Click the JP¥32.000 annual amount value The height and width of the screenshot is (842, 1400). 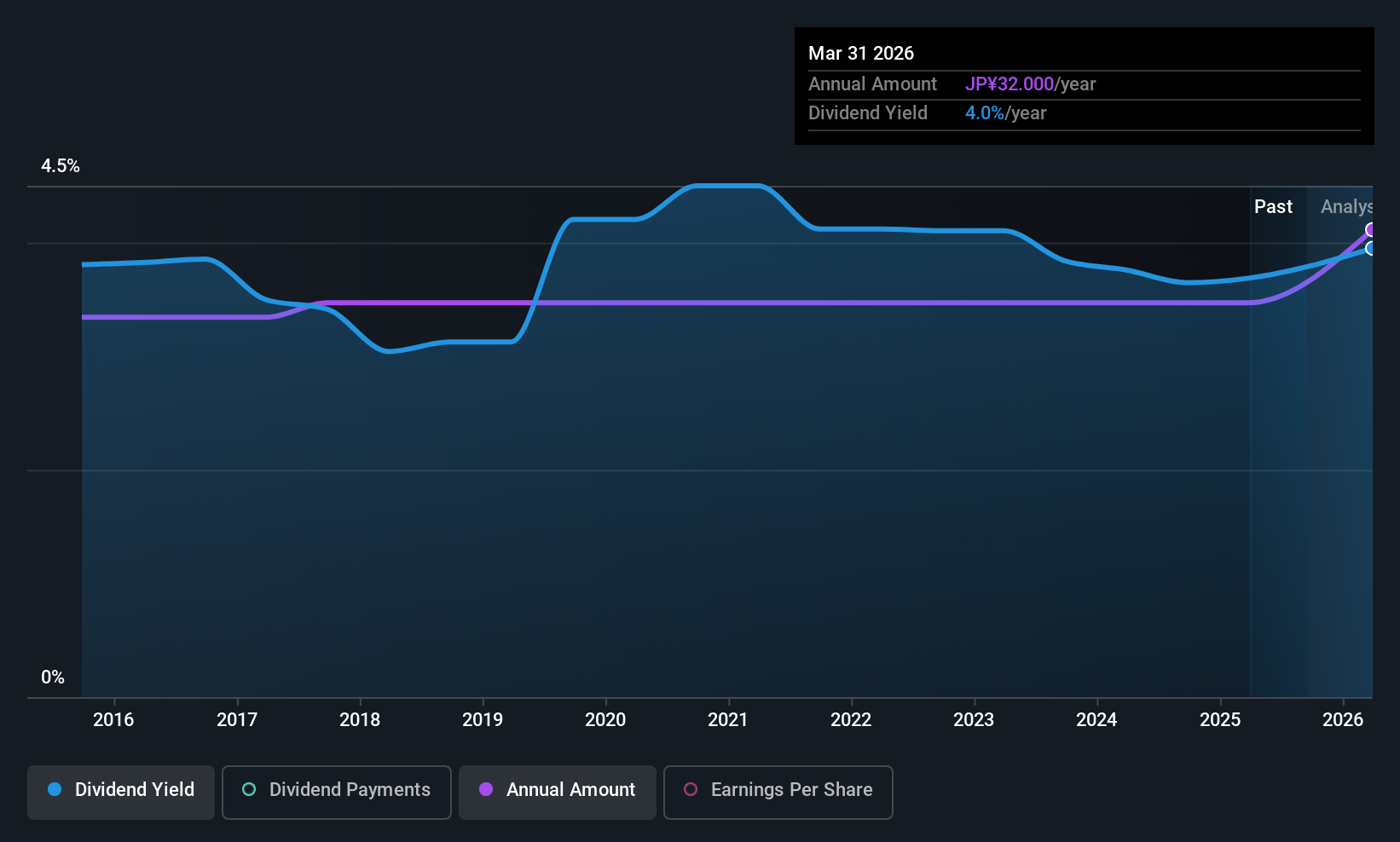[x=1010, y=84]
